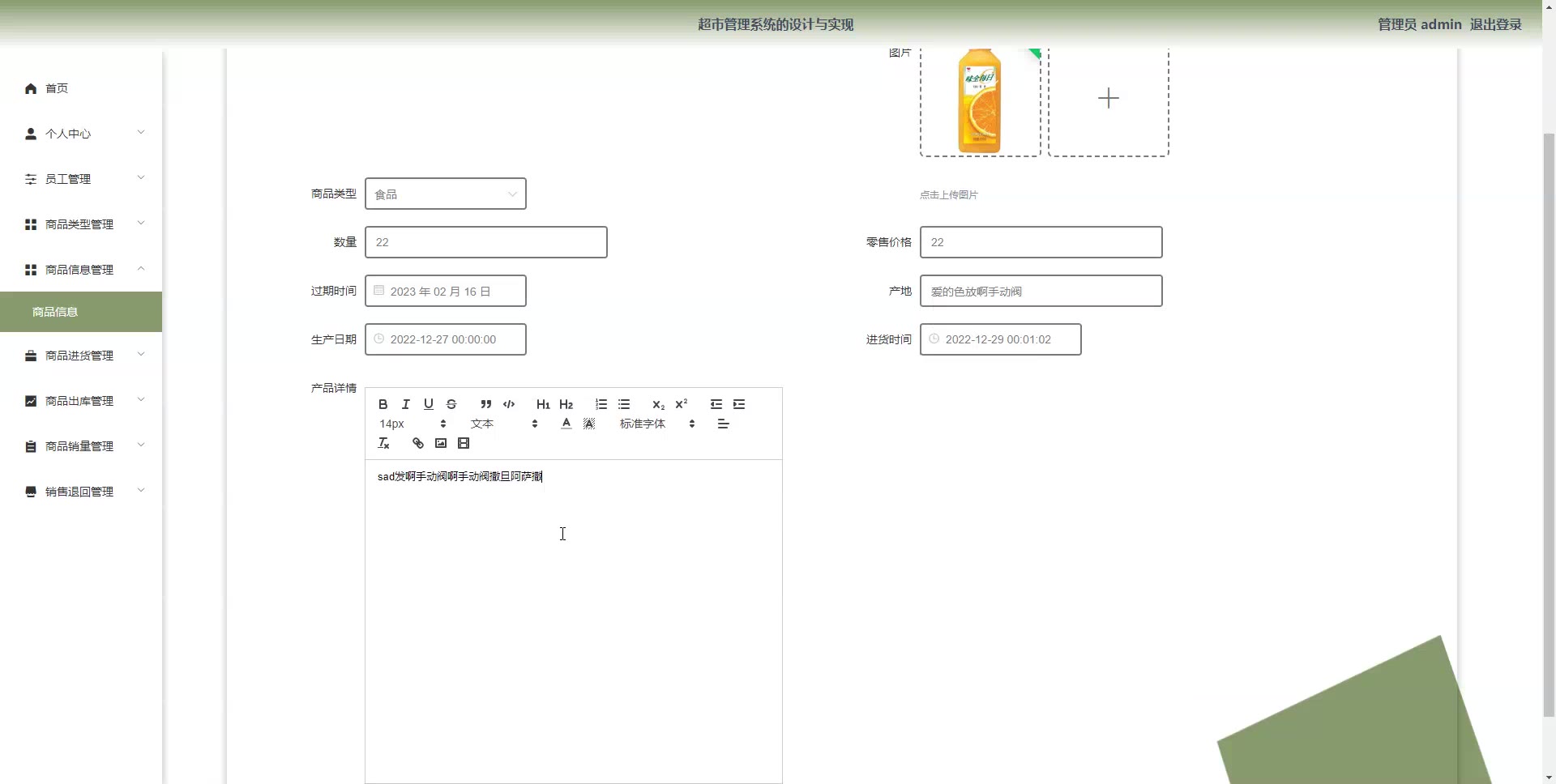Expand the 商品类型管理 sidebar menu
This screenshot has width=1556, height=784.
point(81,224)
